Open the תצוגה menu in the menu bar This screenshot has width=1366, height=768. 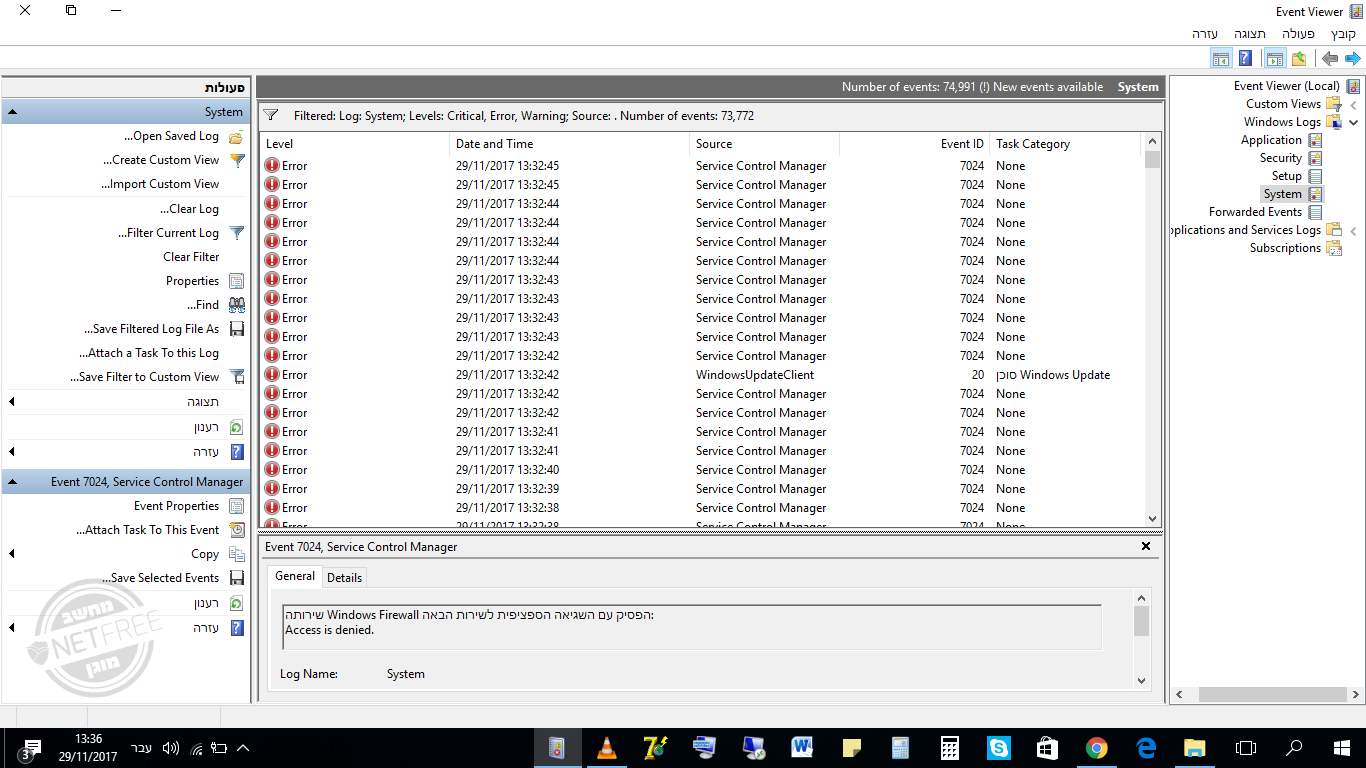click(1250, 34)
